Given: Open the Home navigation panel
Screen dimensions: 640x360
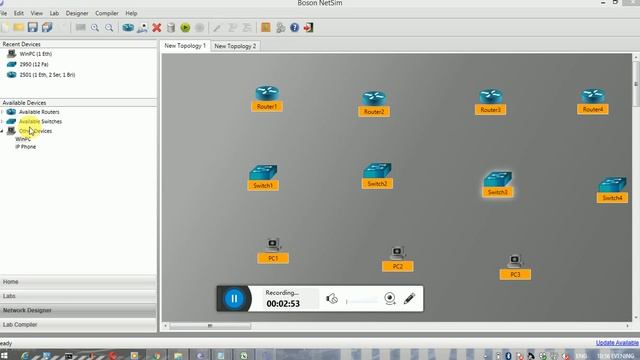Looking at the screenshot, I should point(78,282).
